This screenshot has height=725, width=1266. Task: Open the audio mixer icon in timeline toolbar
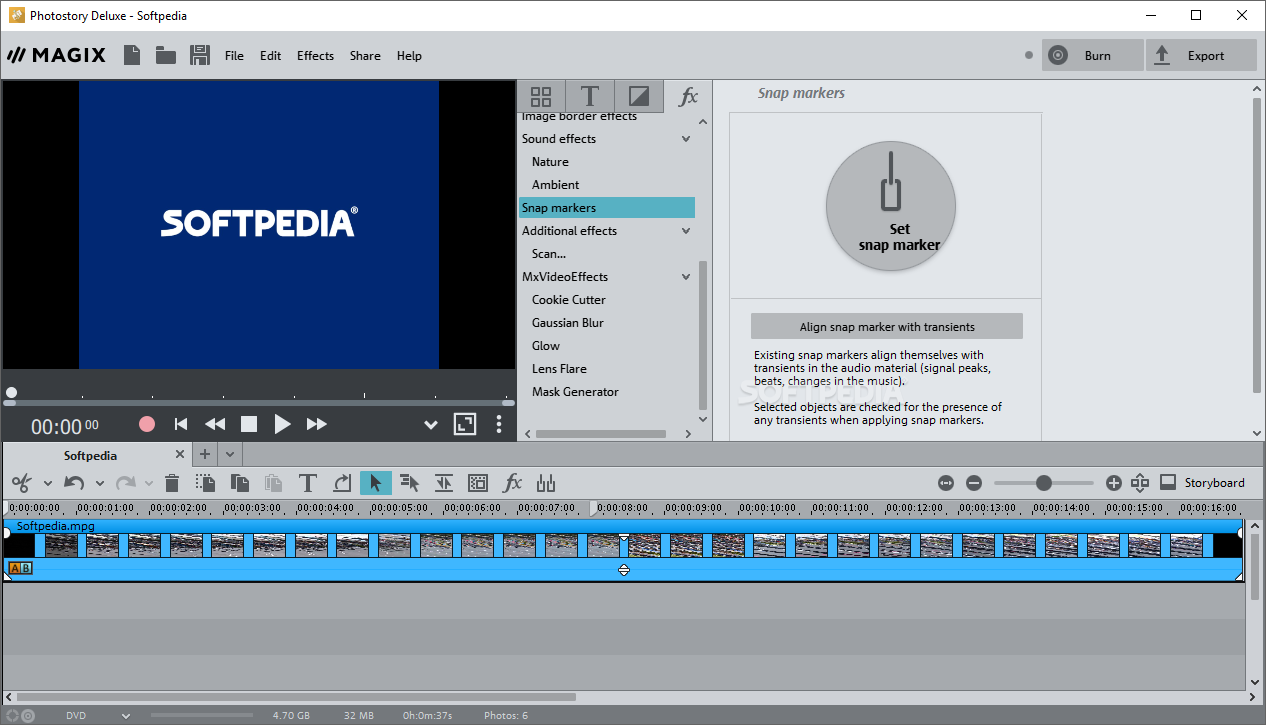pos(546,483)
